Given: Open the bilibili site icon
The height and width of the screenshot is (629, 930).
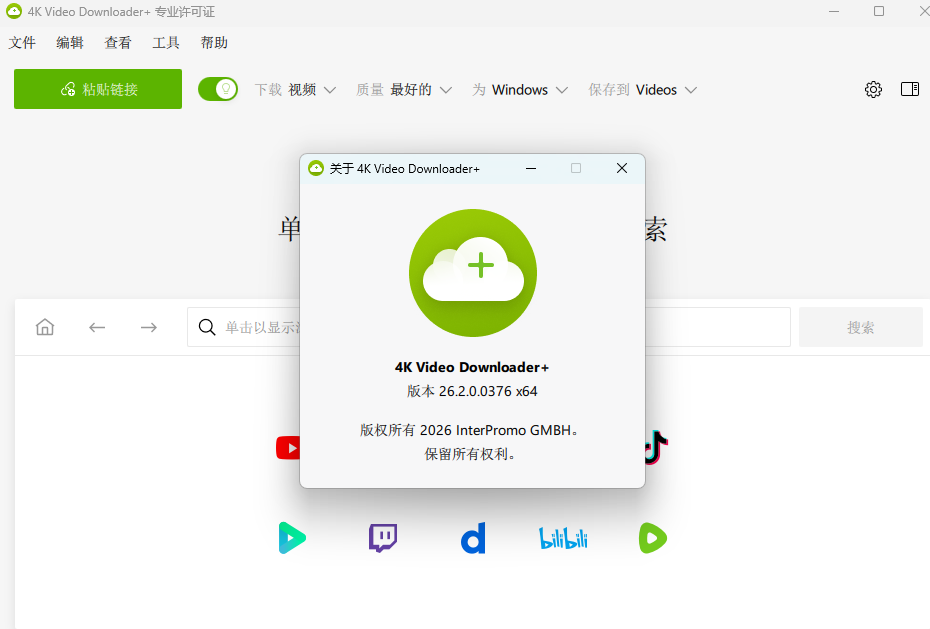Looking at the screenshot, I should (x=563, y=538).
